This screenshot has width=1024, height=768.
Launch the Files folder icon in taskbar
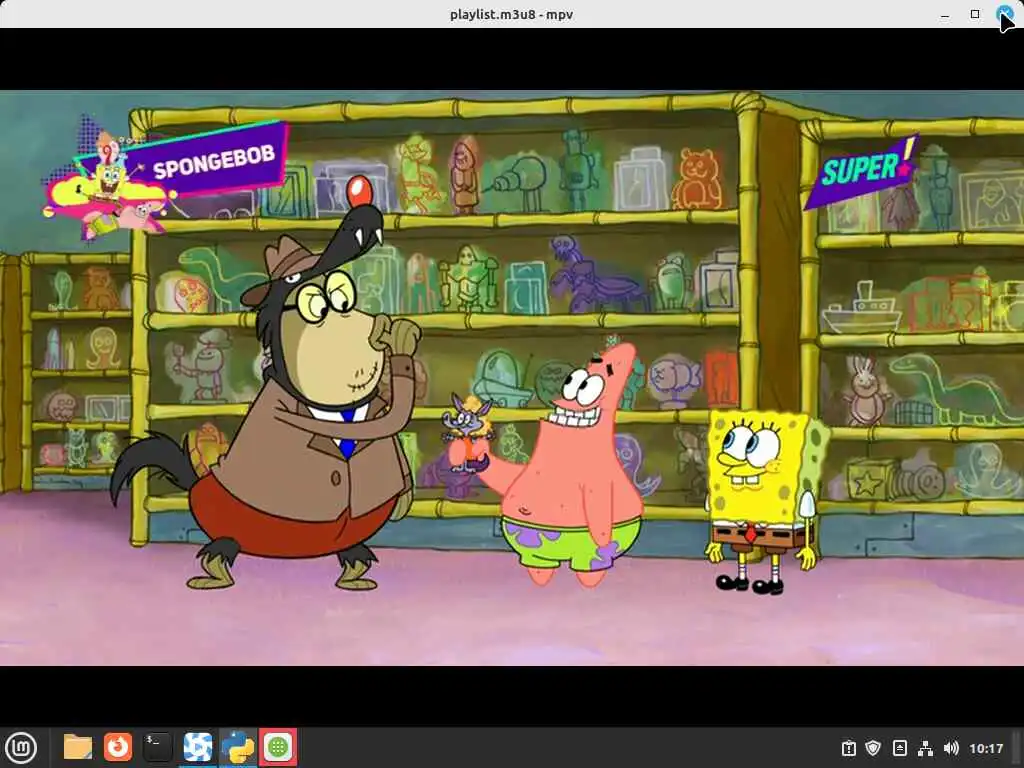pyautogui.click(x=78, y=747)
